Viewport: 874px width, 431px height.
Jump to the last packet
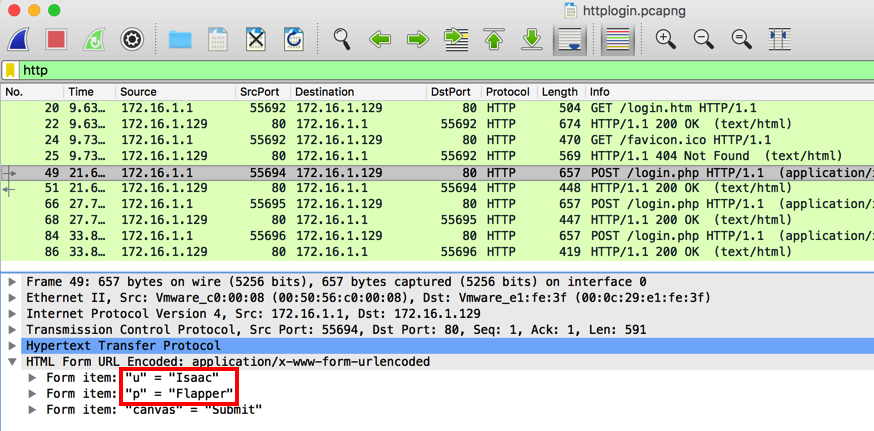[x=532, y=40]
